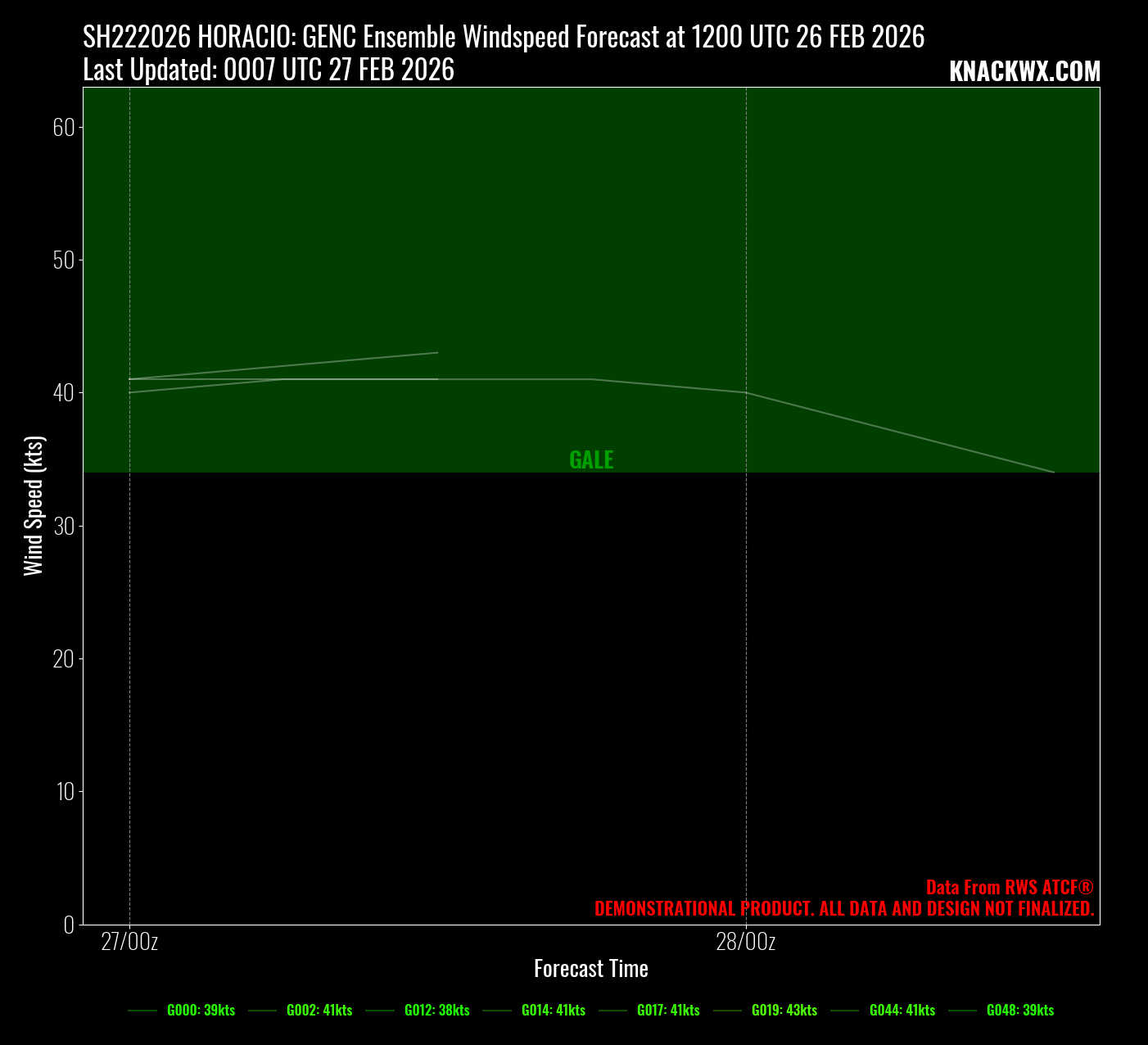Click the Data From RWS ATCF text
Image resolution: width=1148 pixels, height=1045 pixels.
pos(1010,888)
